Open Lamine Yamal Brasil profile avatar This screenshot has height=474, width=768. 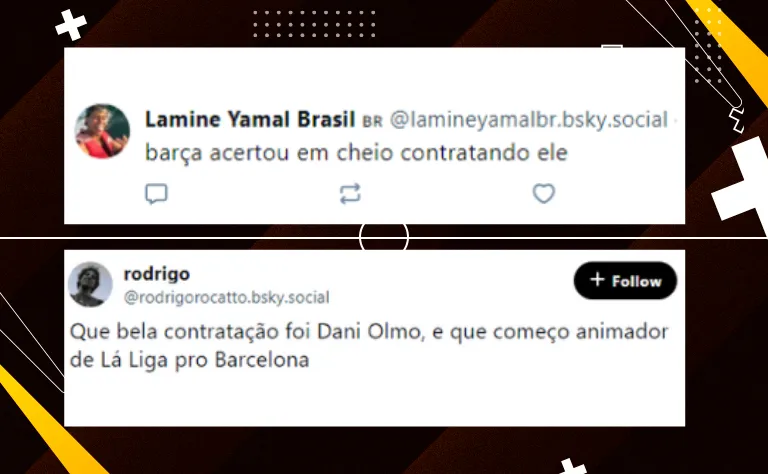click(102, 131)
